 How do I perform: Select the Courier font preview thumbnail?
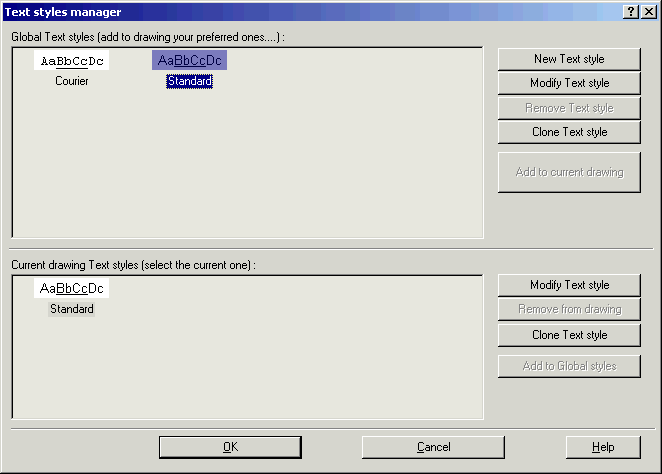tap(72, 61)
